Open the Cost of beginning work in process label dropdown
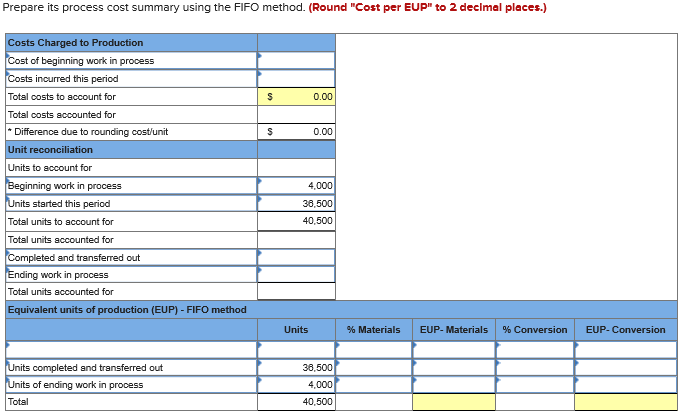Screen dimensions: 681x411 pyautogui.click(x=132, y=60)
